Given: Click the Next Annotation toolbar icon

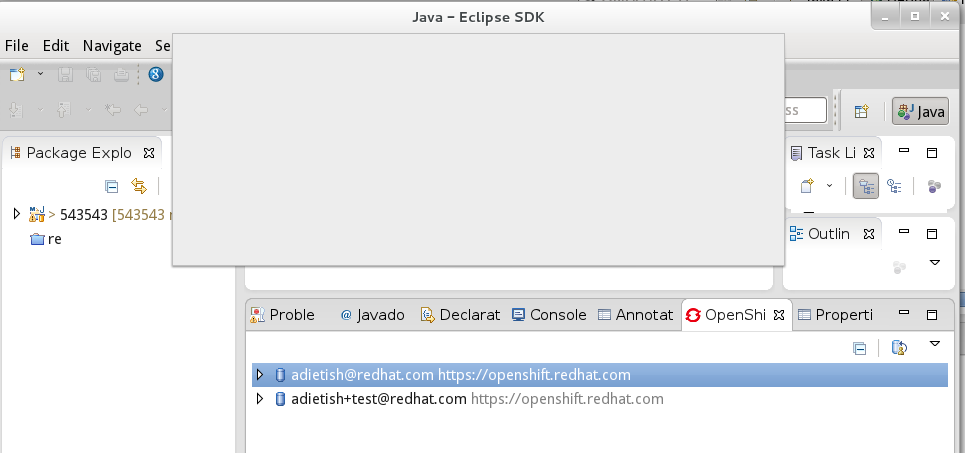Looking at the screenshot, I should point(17,110).
